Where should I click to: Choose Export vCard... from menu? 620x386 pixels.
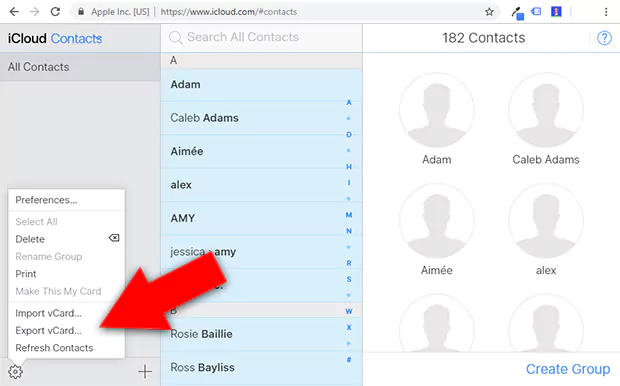(48, 330)
